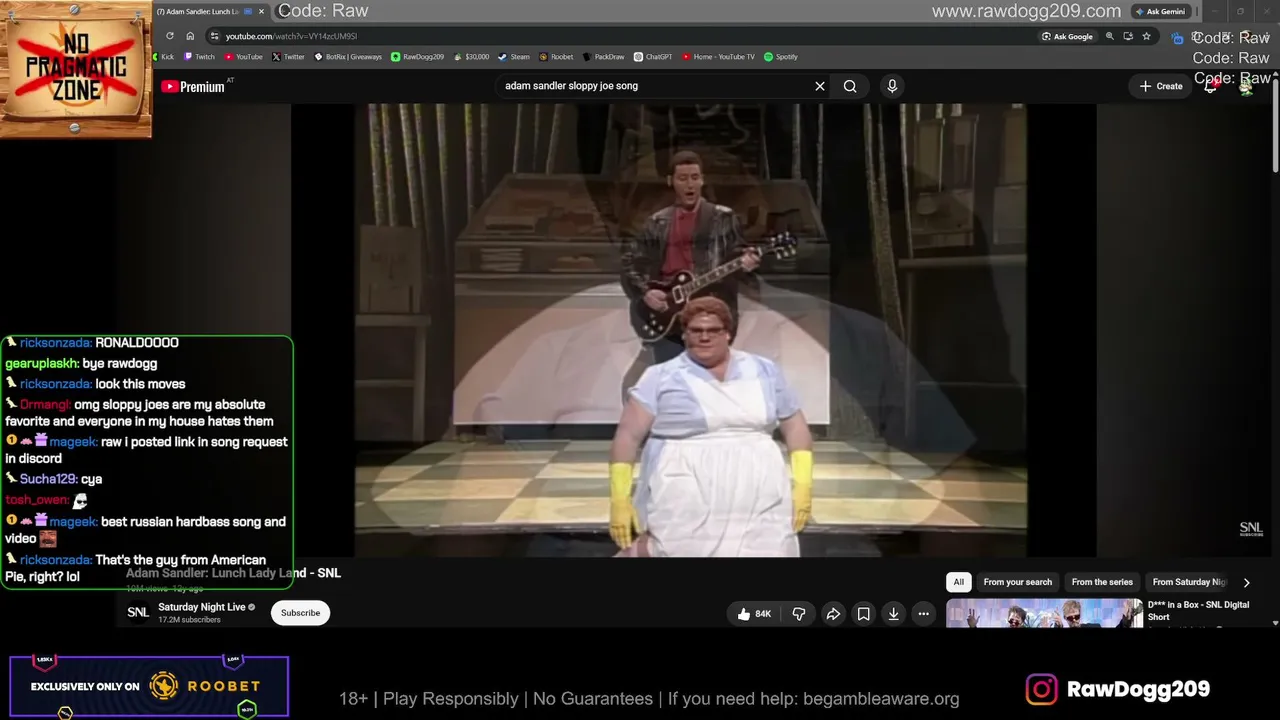Open the RawDogg209 bookmark
Image resolution: width=1280 pixels, height=720 pixels.
(418, 57)
